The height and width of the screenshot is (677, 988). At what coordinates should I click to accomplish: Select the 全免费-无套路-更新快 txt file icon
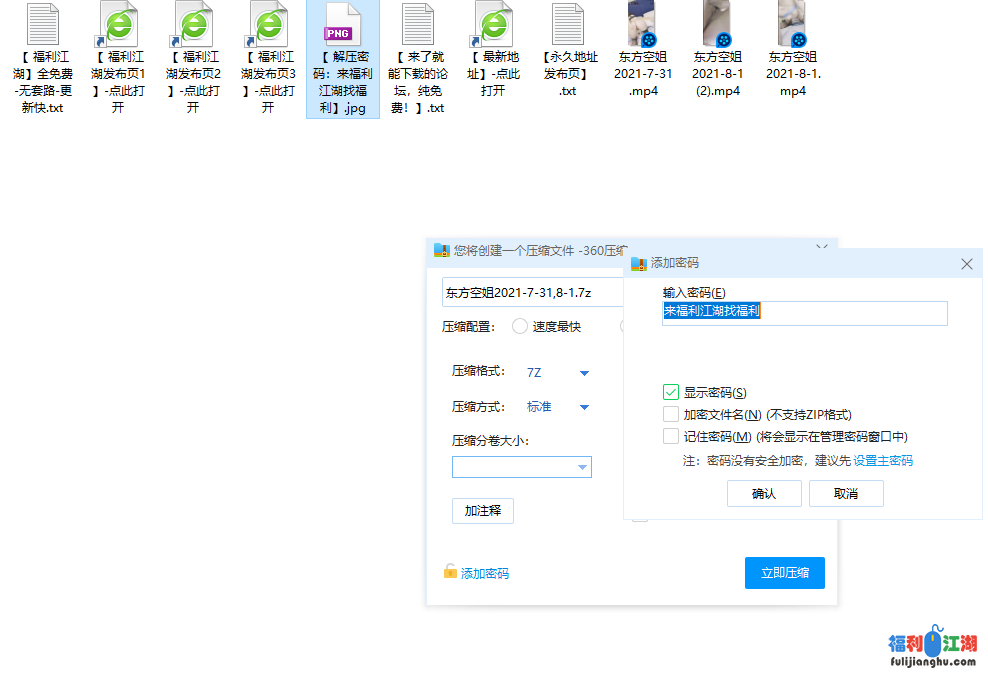[42, 27]
